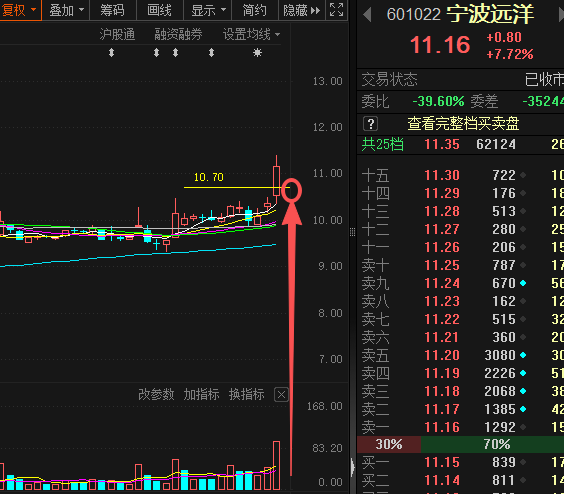The height and width of the screenshot is (494, 564).
Task: Select the 画线 drawing tool
Action: 159,10
